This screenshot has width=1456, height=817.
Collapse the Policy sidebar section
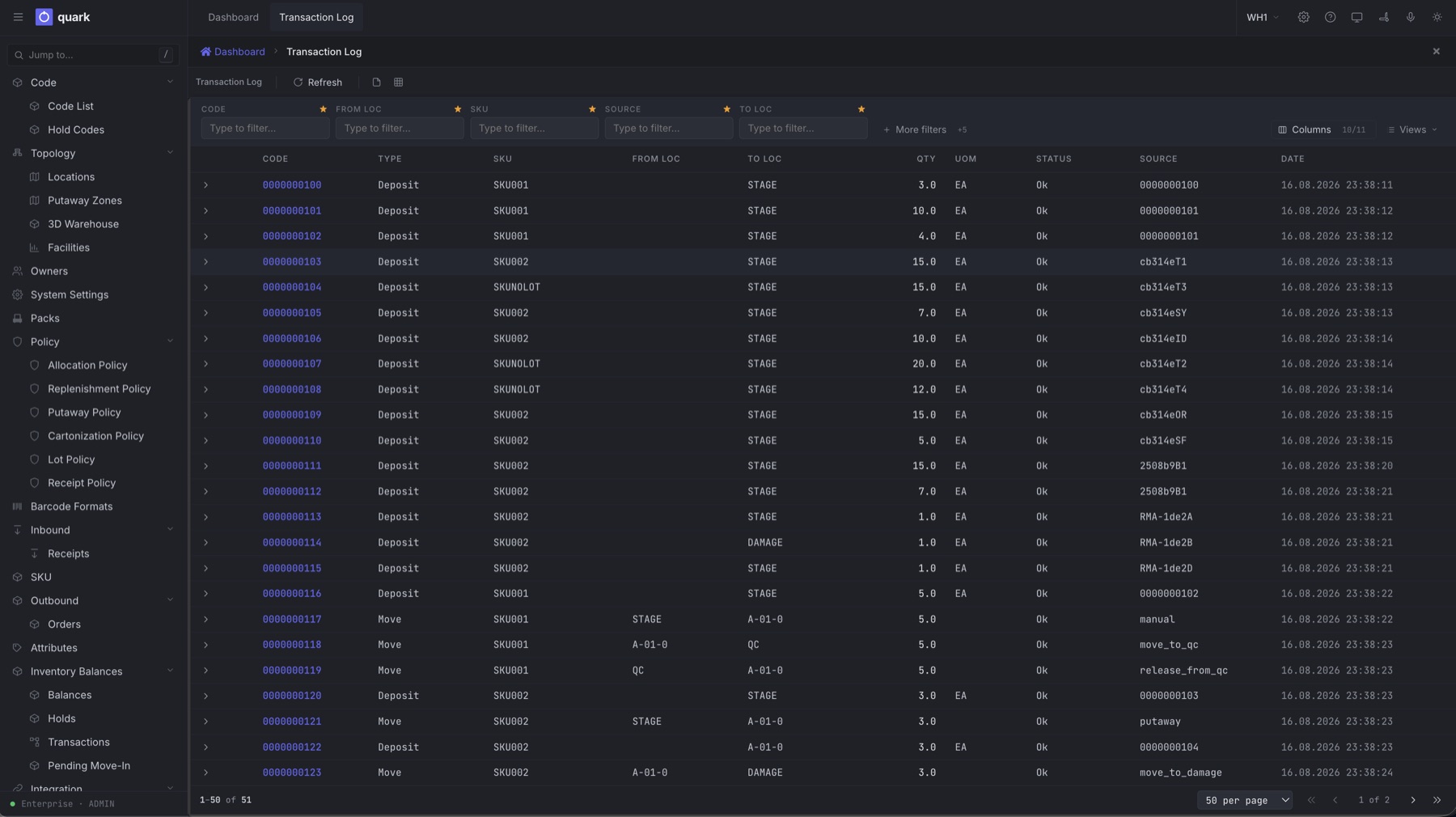(170, 341)
